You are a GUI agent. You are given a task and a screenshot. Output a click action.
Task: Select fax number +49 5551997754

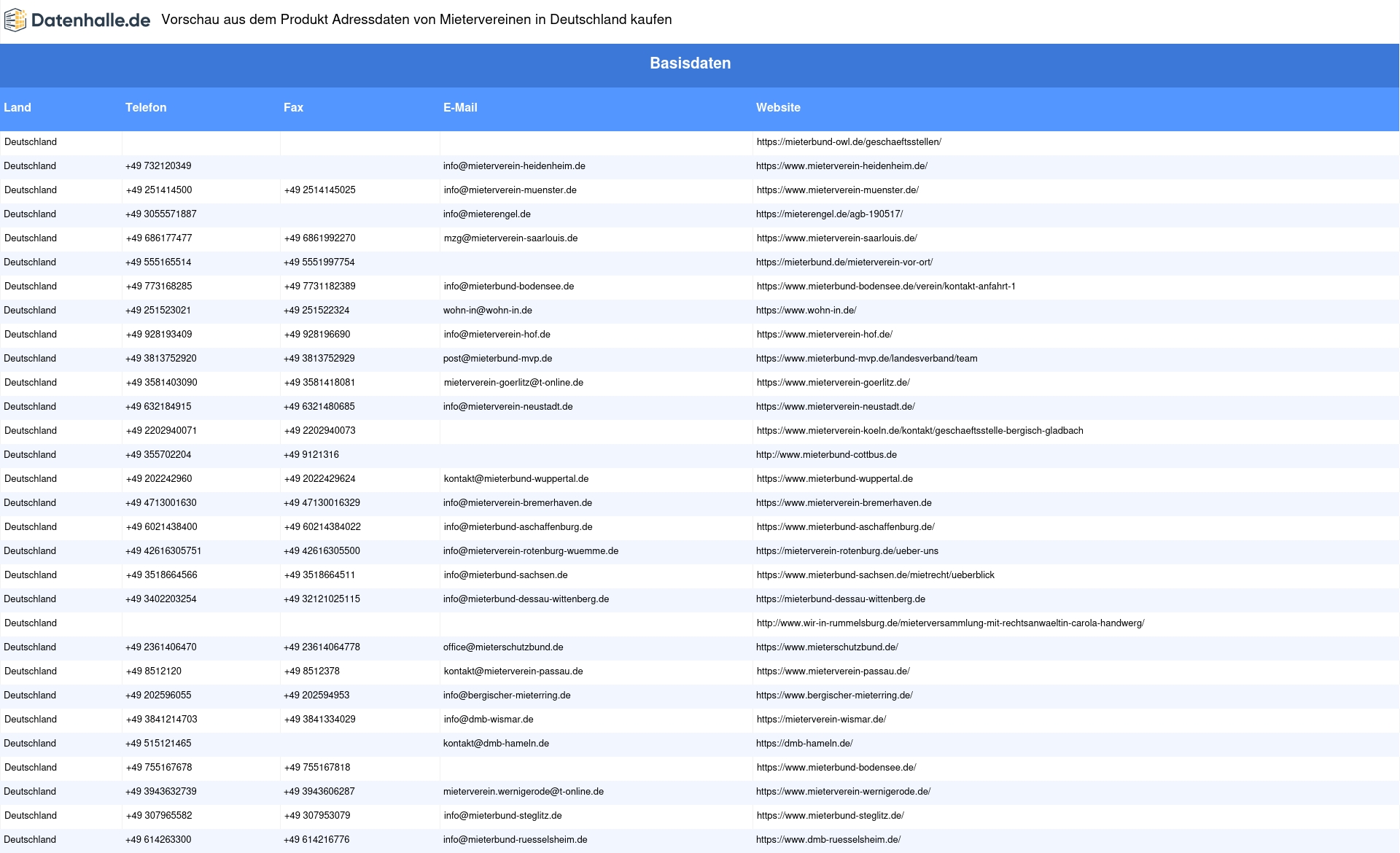[x=319, y=262]
